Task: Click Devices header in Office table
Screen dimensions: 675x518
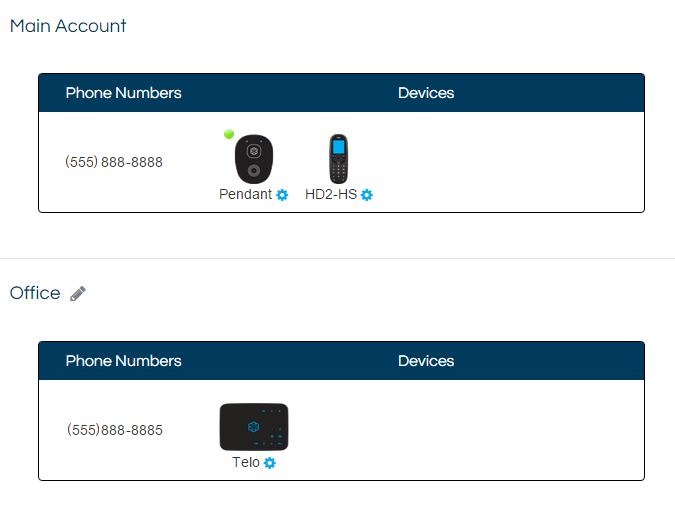Action: (426, 361)
